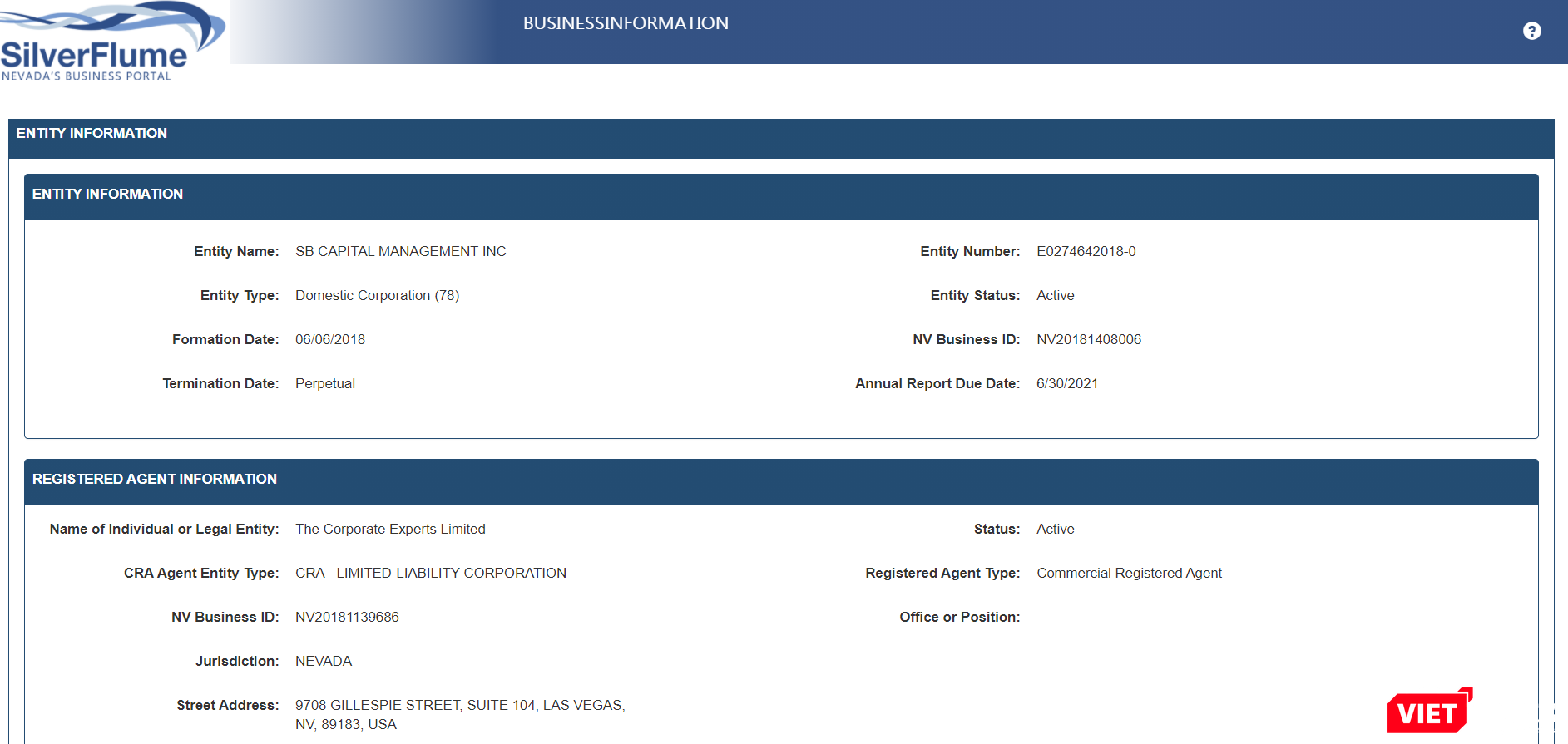Click the Entity Status value Active
The image size is (1568, 744).
1055,295
